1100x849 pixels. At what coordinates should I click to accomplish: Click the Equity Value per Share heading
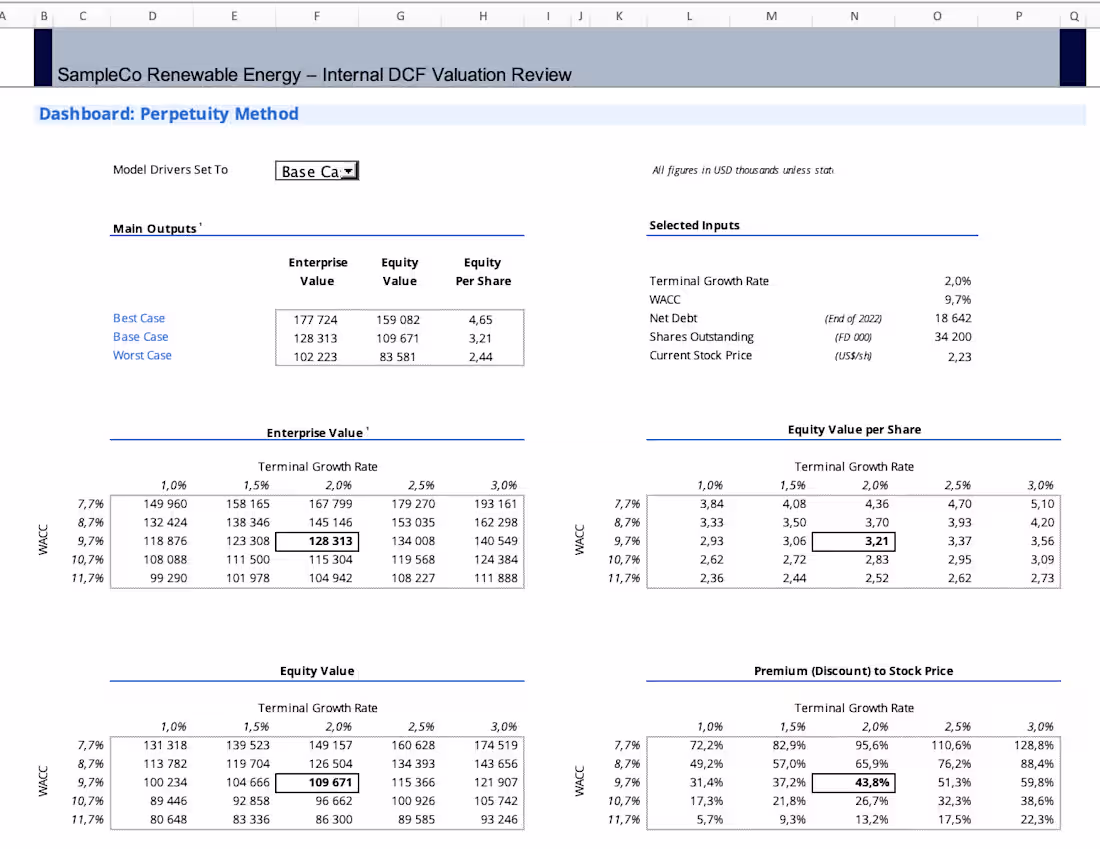(854, 429)
